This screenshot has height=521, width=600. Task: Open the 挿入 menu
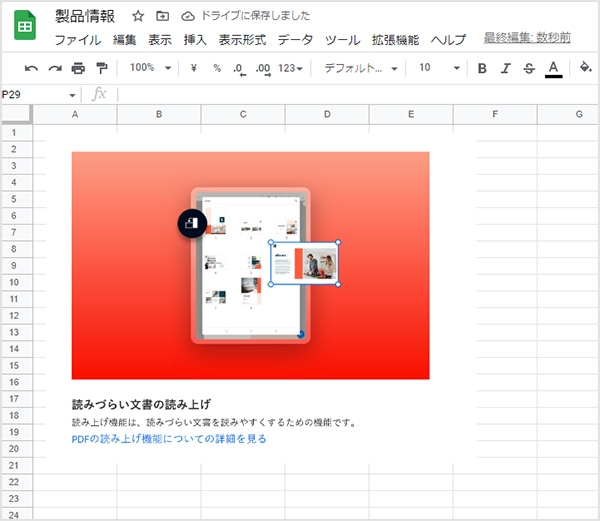coord(195,40)
